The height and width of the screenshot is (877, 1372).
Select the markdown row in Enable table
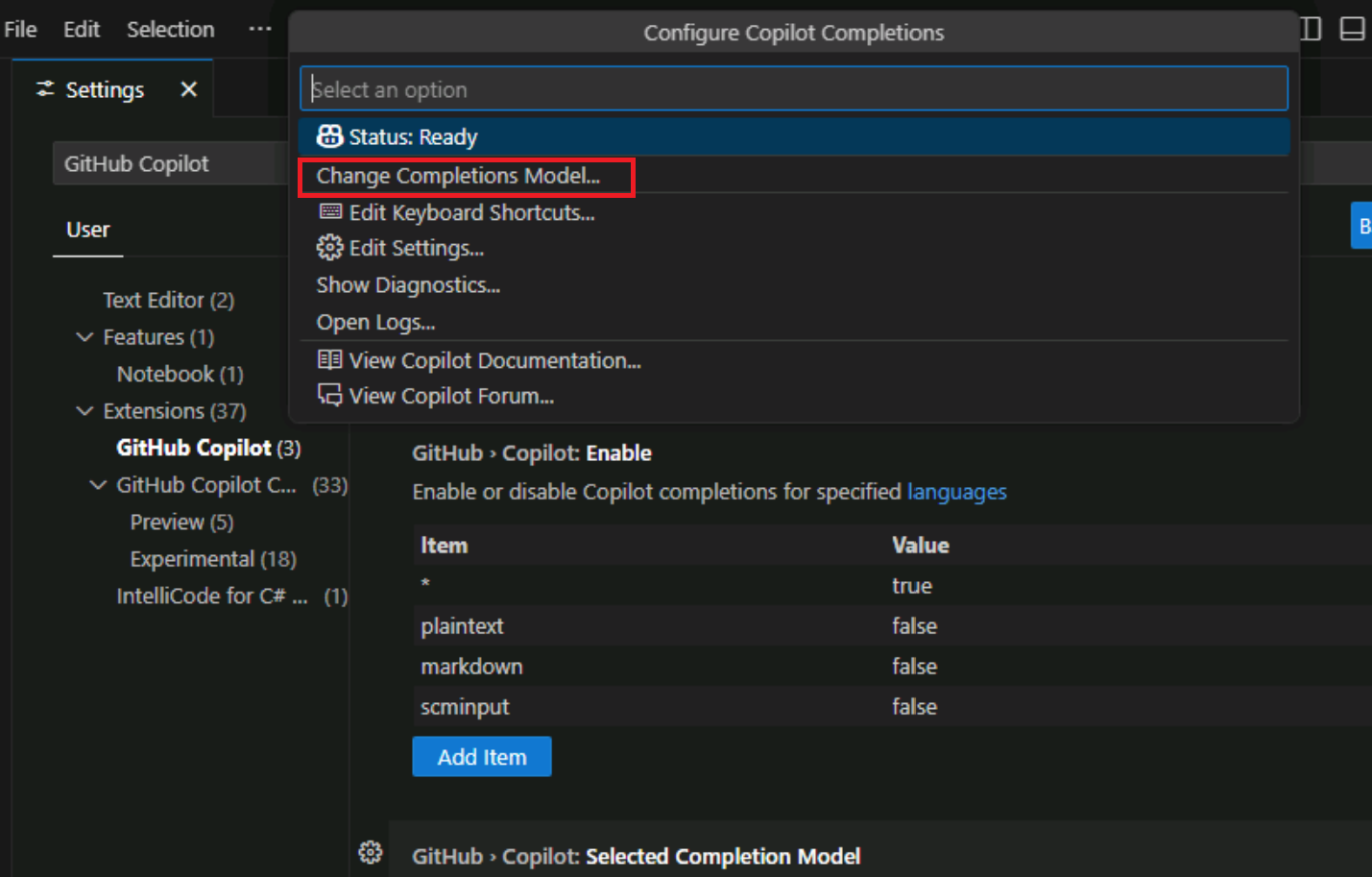(x=892, y=666)
